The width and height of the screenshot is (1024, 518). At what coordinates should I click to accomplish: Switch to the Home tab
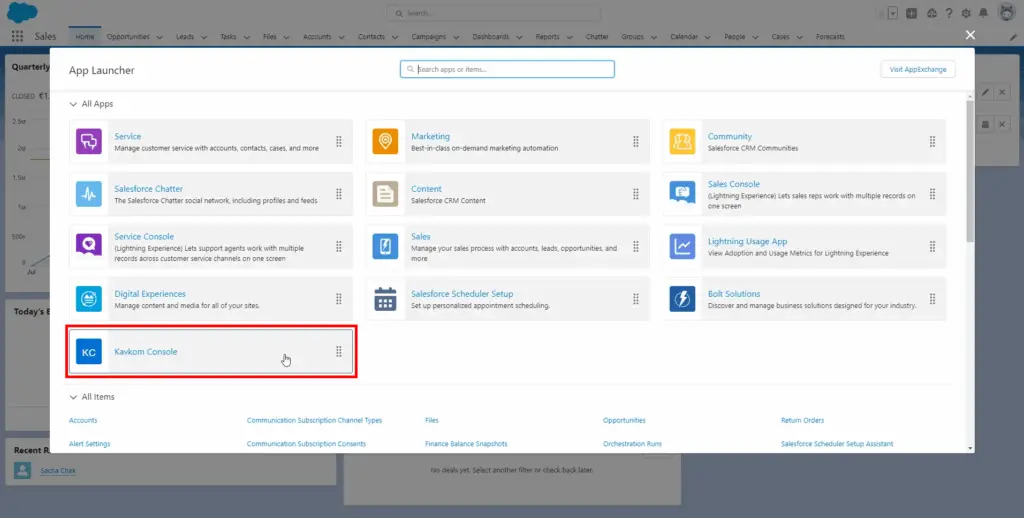click(85, 37)
